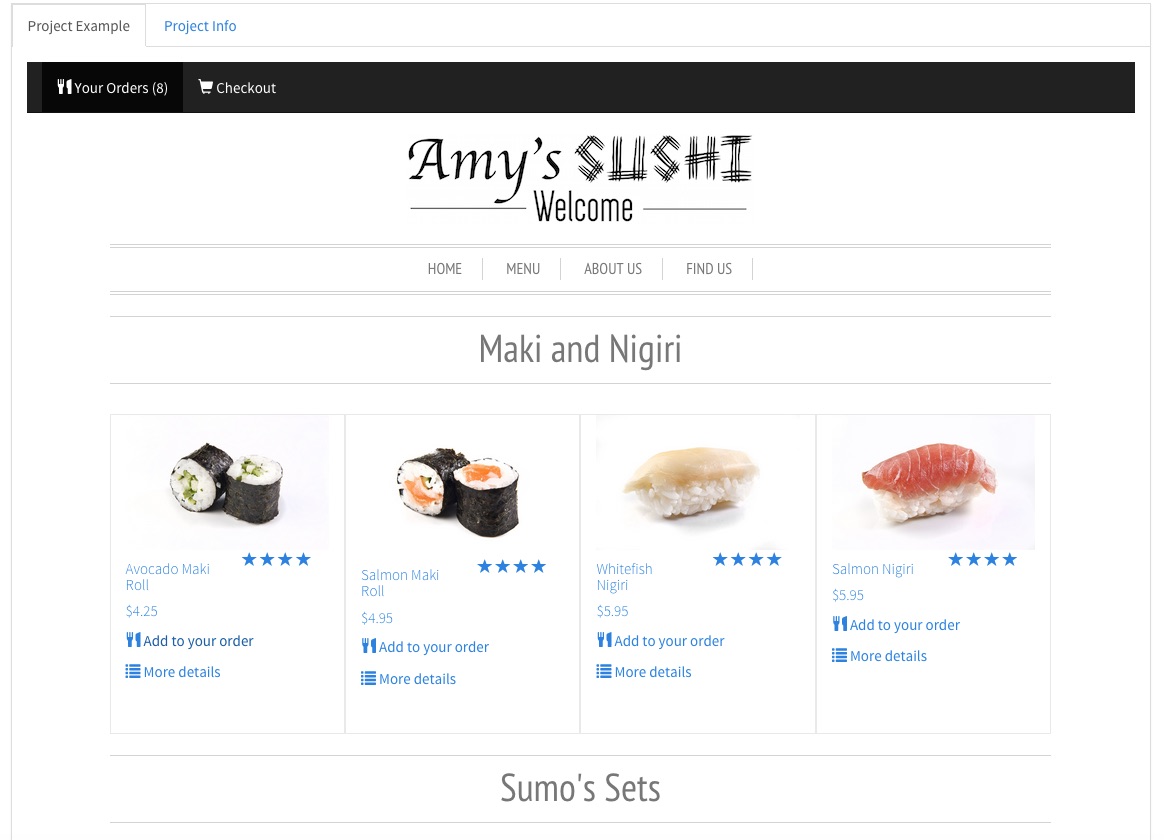Click the shopping cart icon beside Checkout
The image size is (1164, 840).
pyautogui.click(x=206, y=87)
